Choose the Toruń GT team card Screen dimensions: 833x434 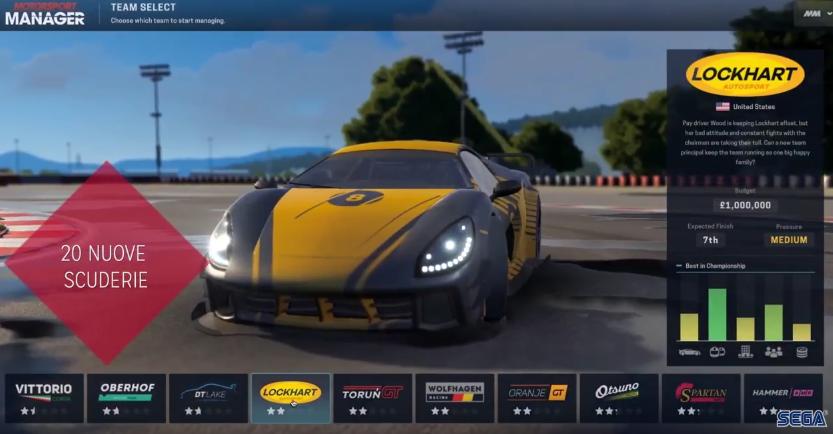pos(372,398)
